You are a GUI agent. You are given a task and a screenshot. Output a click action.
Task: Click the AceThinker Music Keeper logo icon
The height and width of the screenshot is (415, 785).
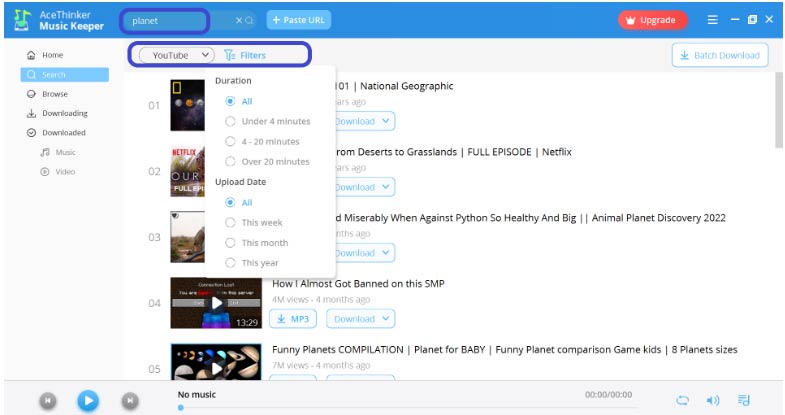tap(22, 20)
